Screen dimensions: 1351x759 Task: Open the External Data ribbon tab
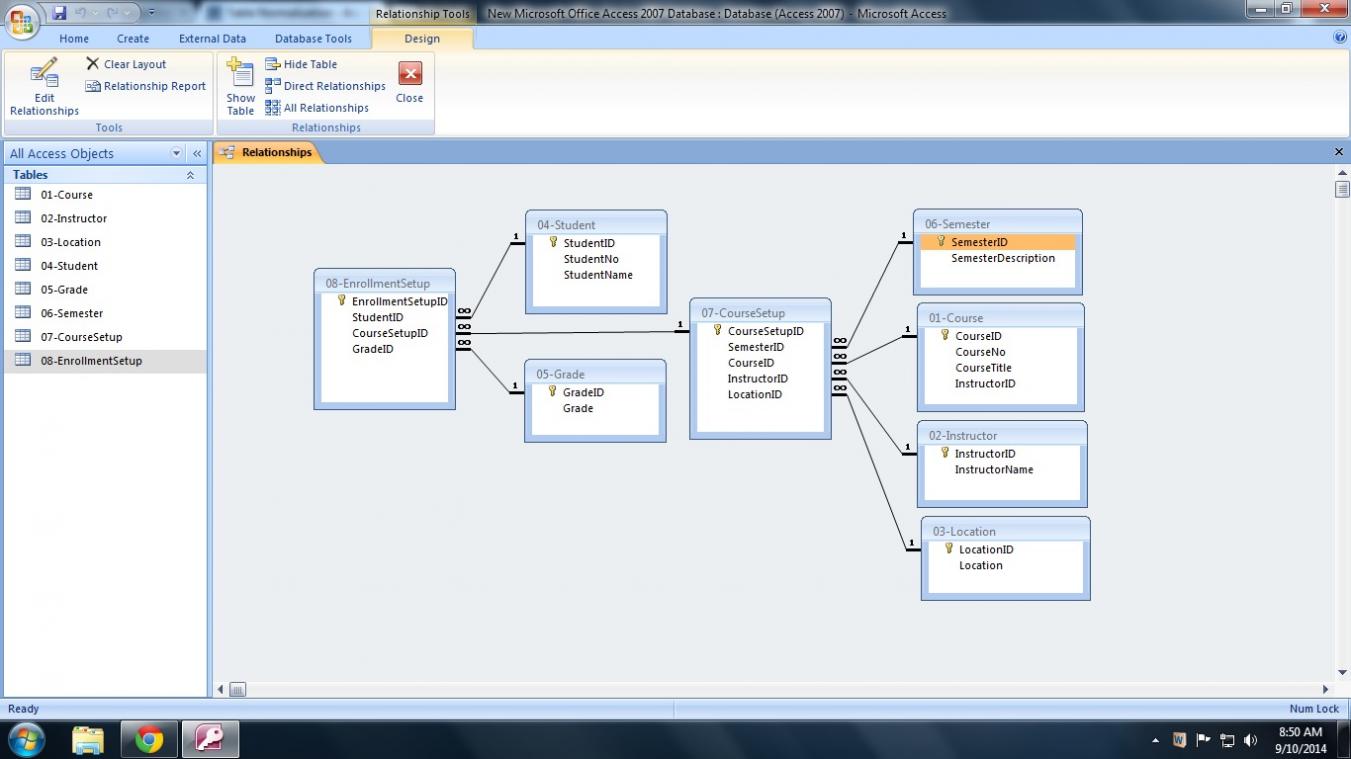(212, 39)
